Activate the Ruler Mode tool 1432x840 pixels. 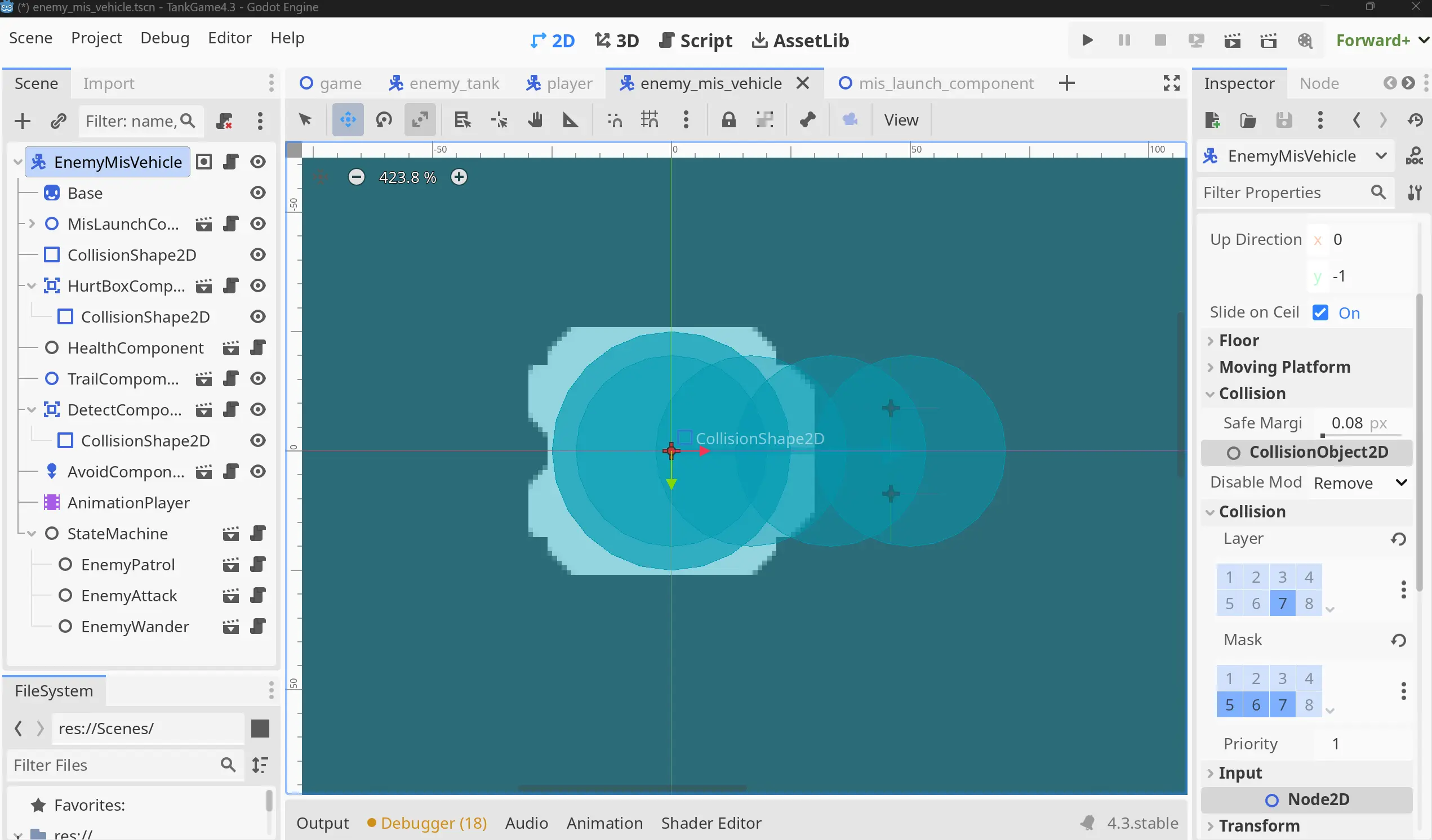click(x=570, y=120)
